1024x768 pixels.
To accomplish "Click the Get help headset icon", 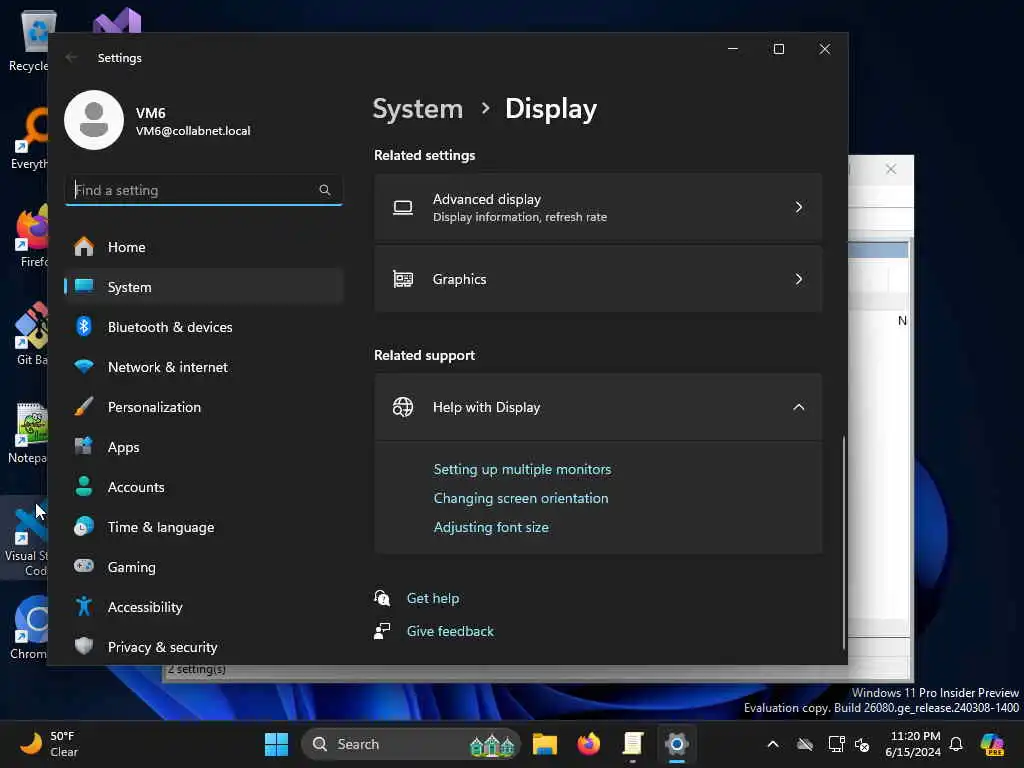I will point(382,598).
